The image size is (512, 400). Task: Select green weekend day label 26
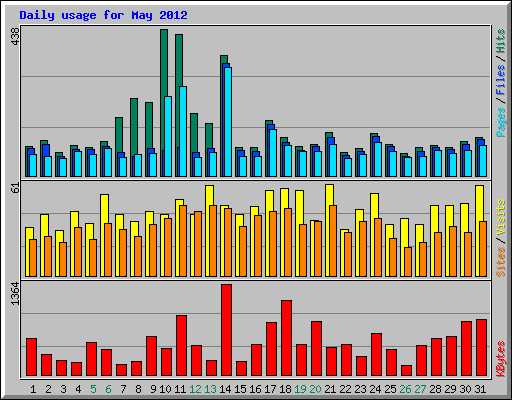tap(405, 389)
